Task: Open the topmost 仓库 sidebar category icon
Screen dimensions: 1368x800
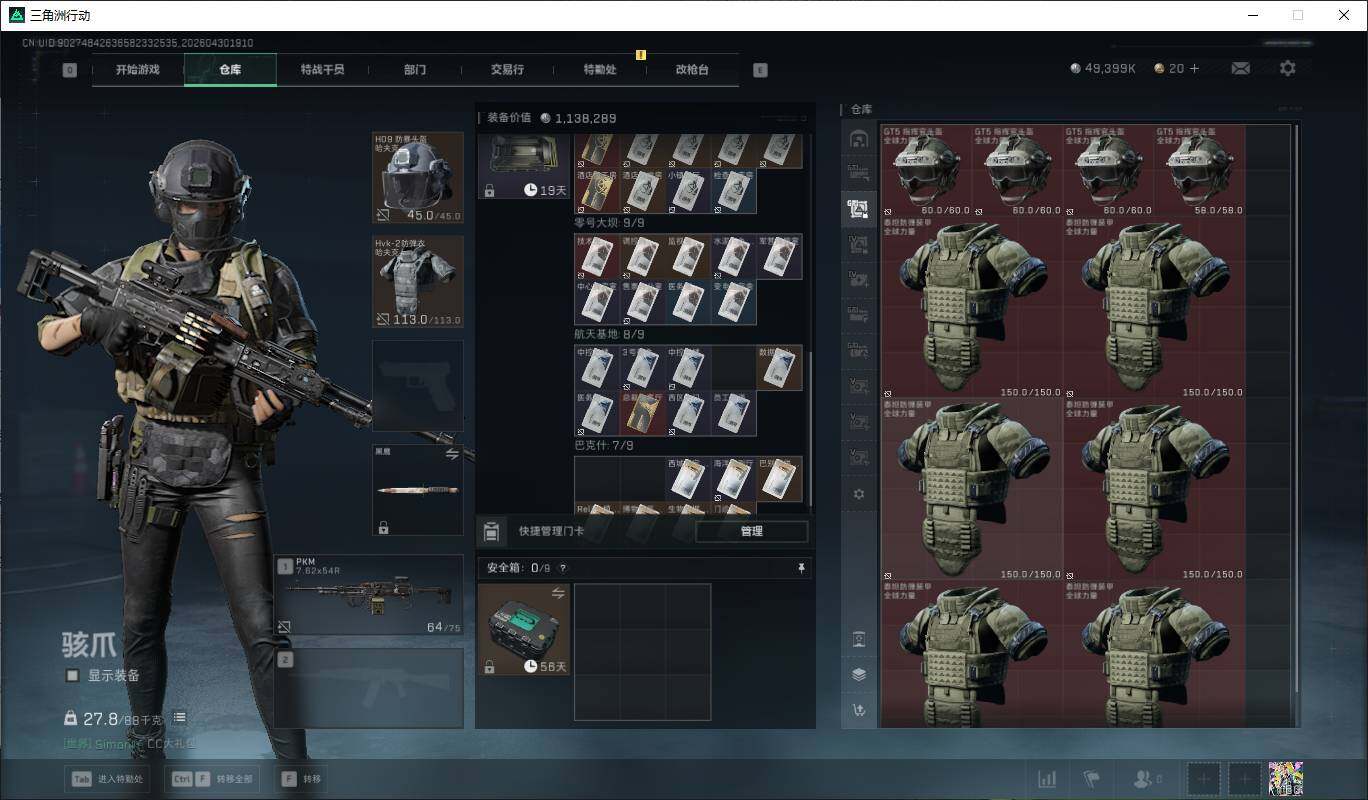Action: tap(858, 139)
